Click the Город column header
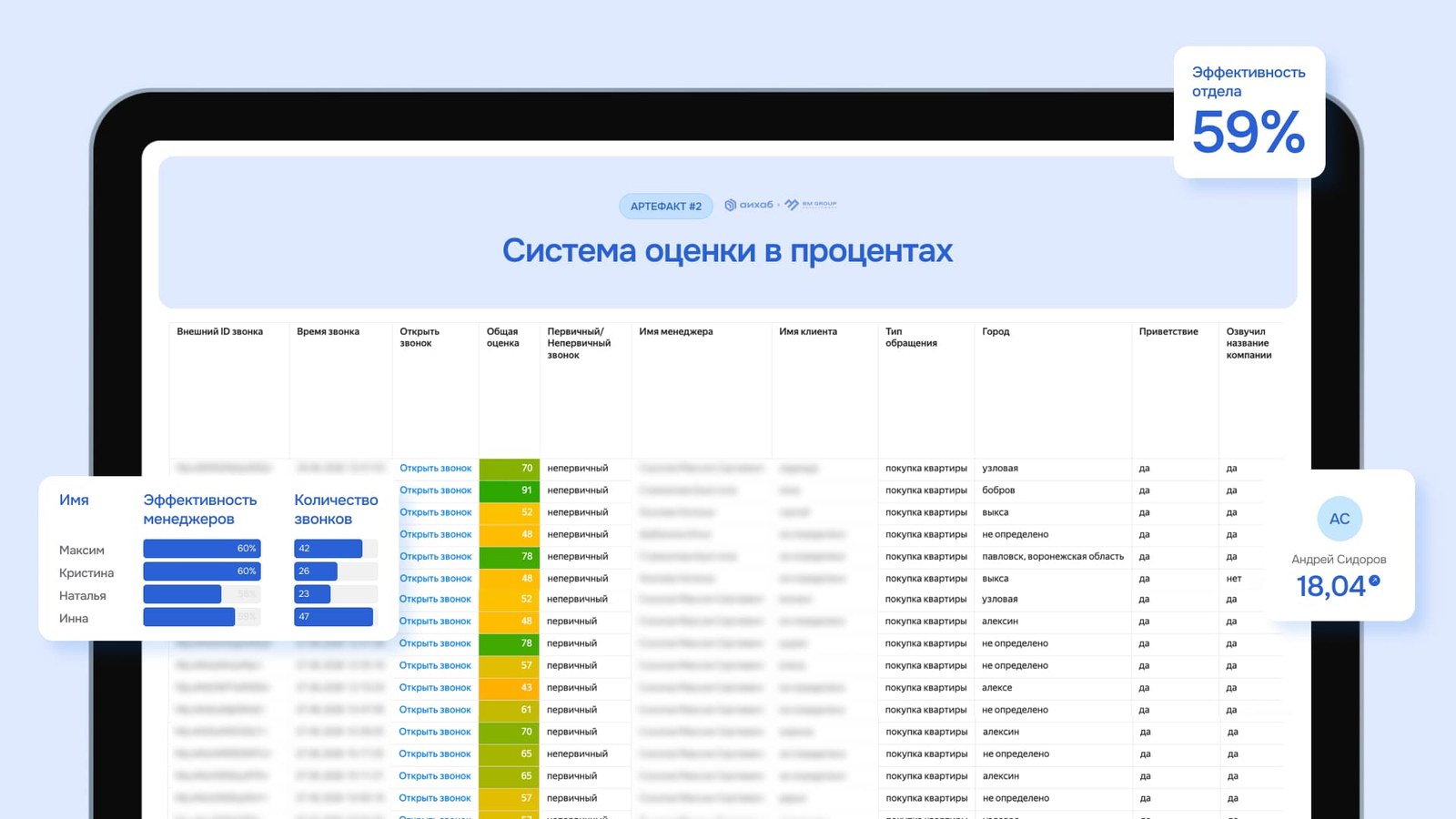Screen dimensions: 1456x819 [996, 332]
